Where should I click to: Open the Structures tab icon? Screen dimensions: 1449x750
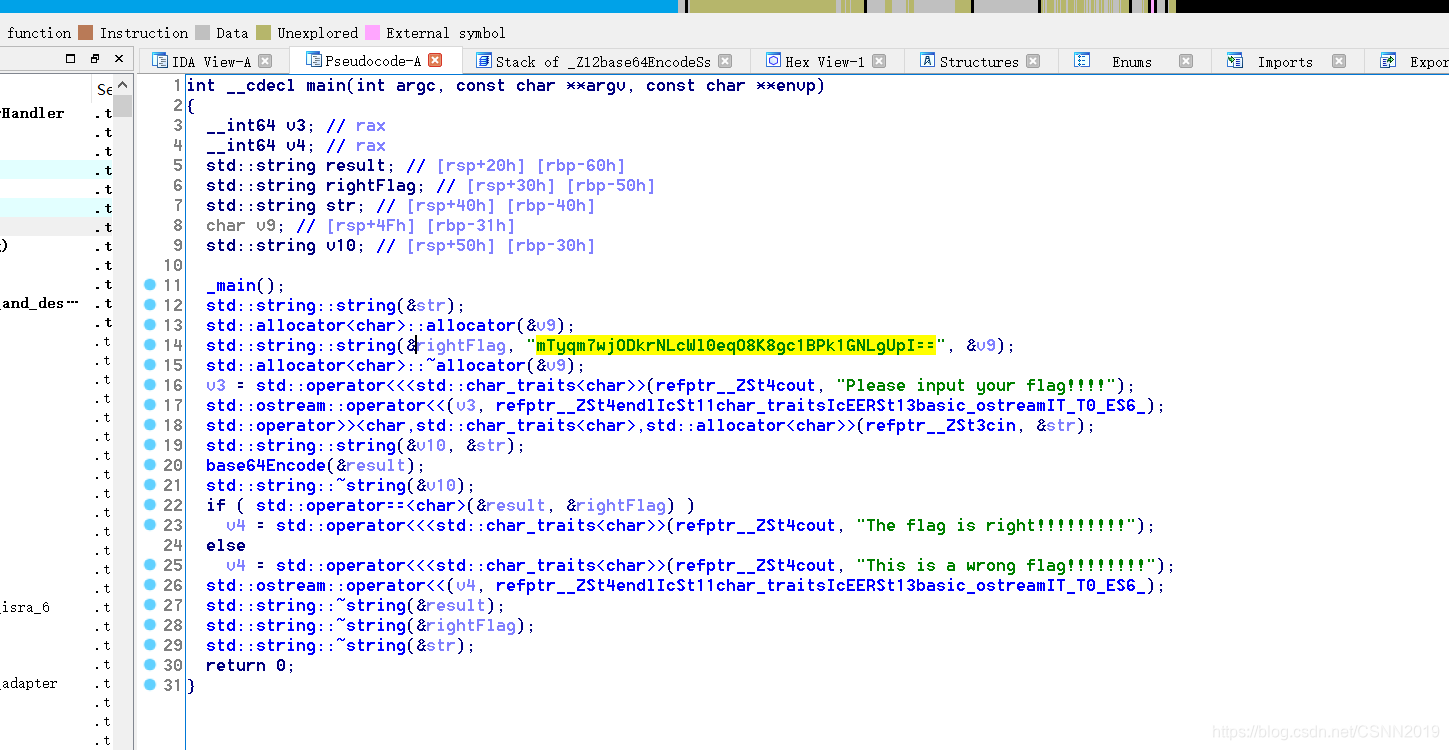point(927,61)
